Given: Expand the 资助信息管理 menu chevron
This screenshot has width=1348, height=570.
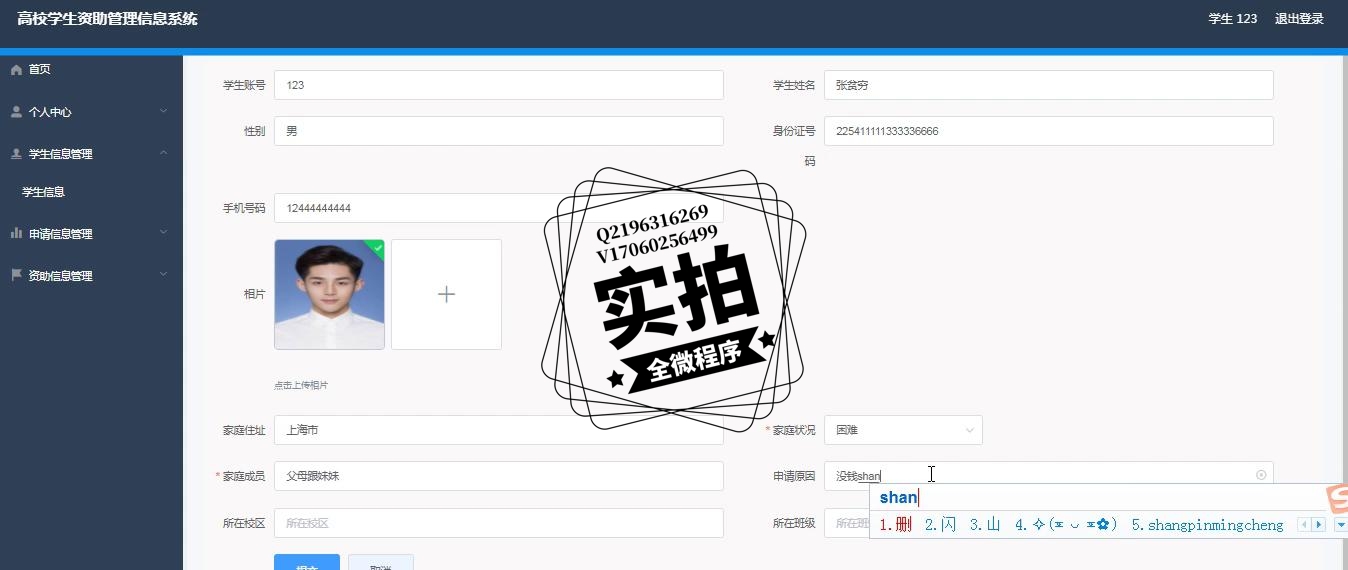Looking at the screenshot, I should point(163,275).
